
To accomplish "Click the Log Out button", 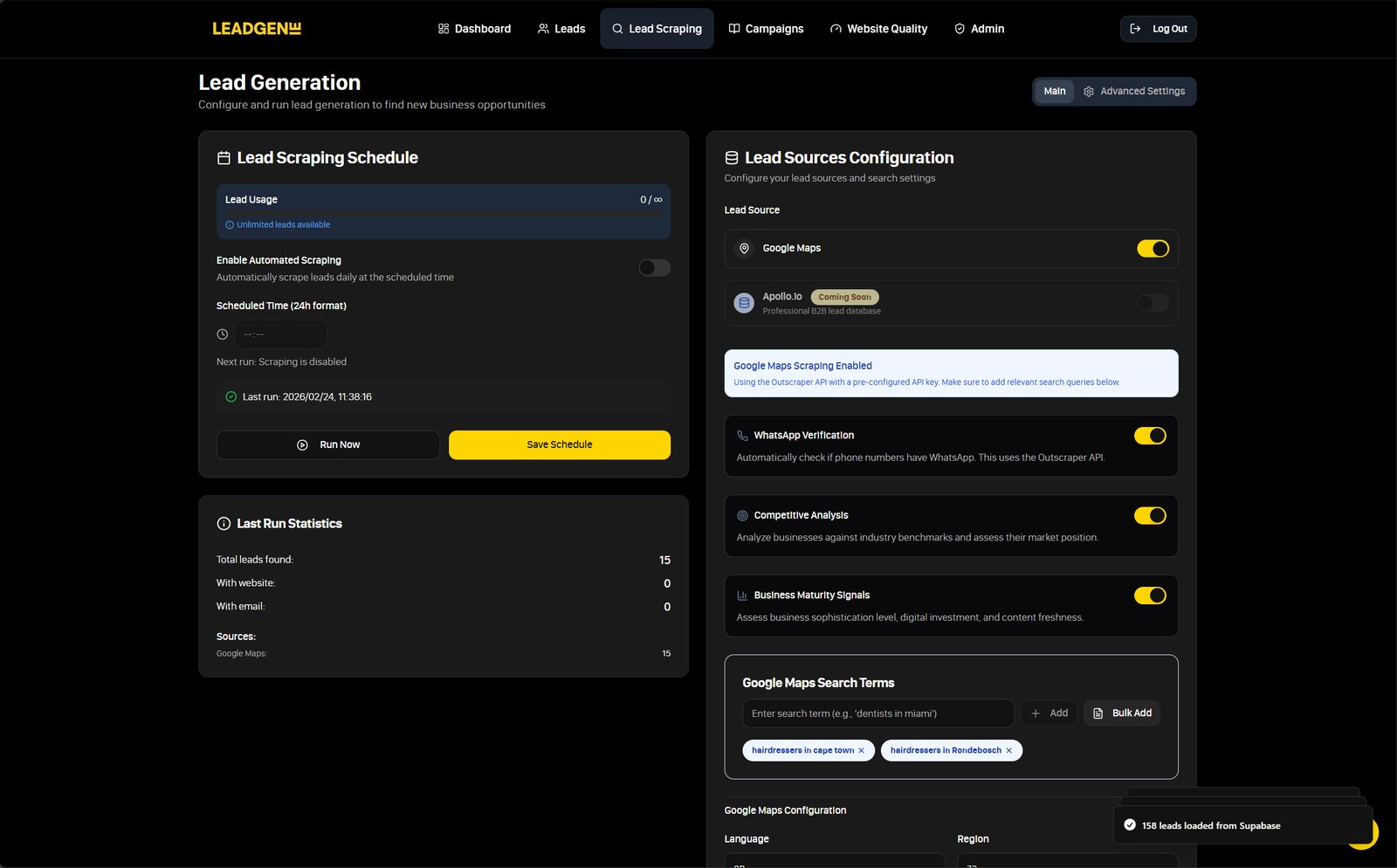I will tap(1158, 29).
